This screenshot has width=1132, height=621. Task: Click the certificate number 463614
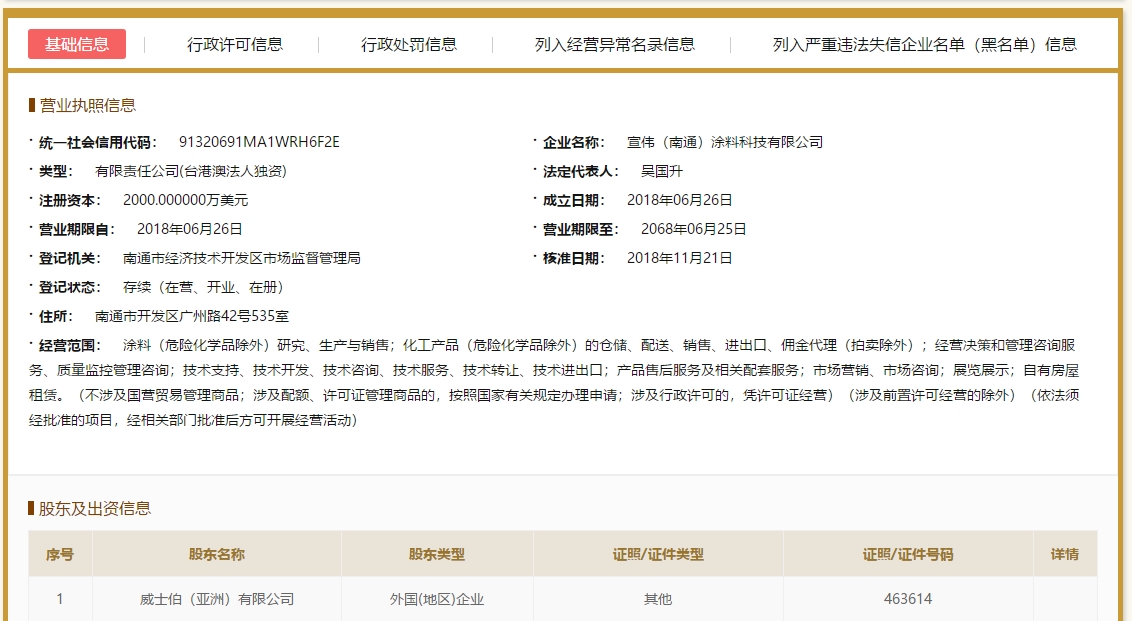(x=908, y=599)
